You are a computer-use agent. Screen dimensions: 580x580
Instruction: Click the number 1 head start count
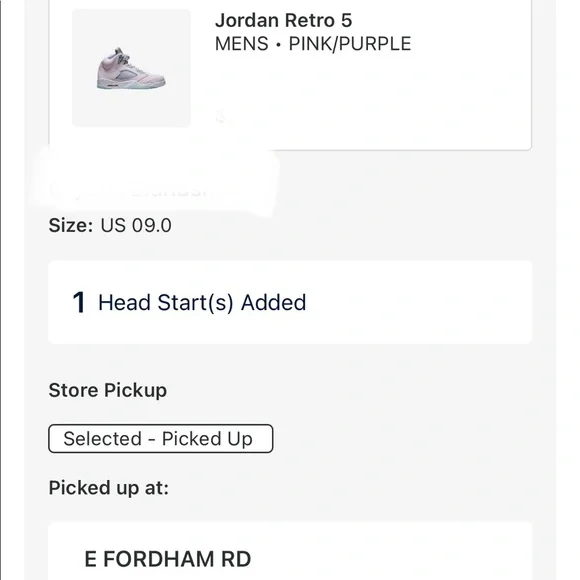coord(79,302)
